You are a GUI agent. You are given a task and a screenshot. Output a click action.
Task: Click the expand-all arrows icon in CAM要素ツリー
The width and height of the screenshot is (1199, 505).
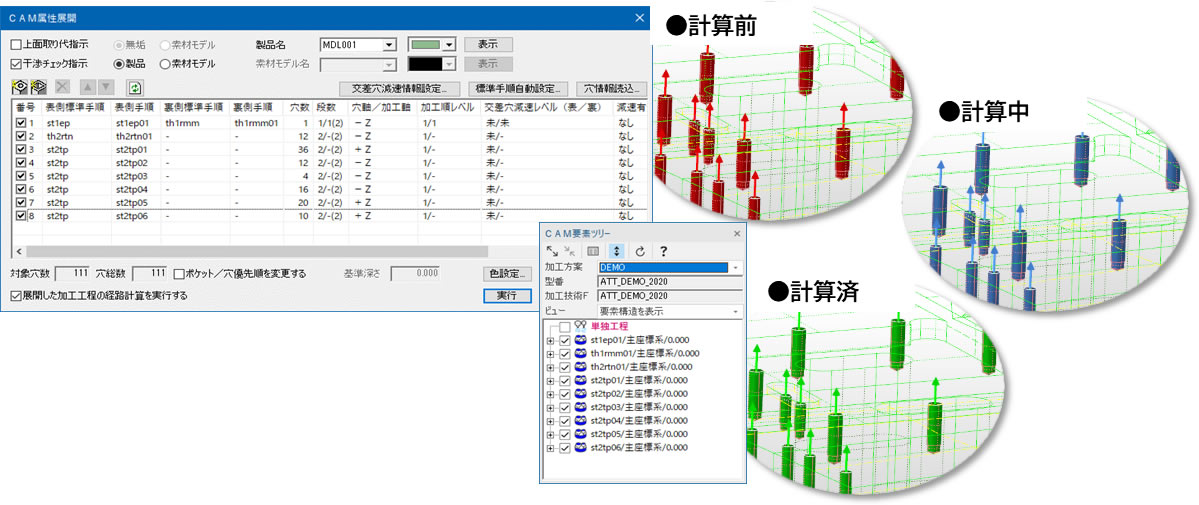[x=553, y=250]
